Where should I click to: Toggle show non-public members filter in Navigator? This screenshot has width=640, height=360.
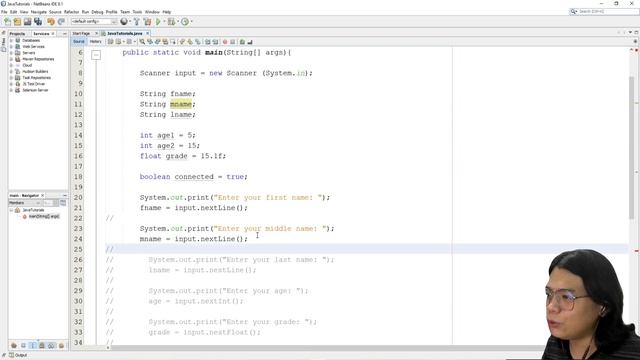[x=42, y=346]
